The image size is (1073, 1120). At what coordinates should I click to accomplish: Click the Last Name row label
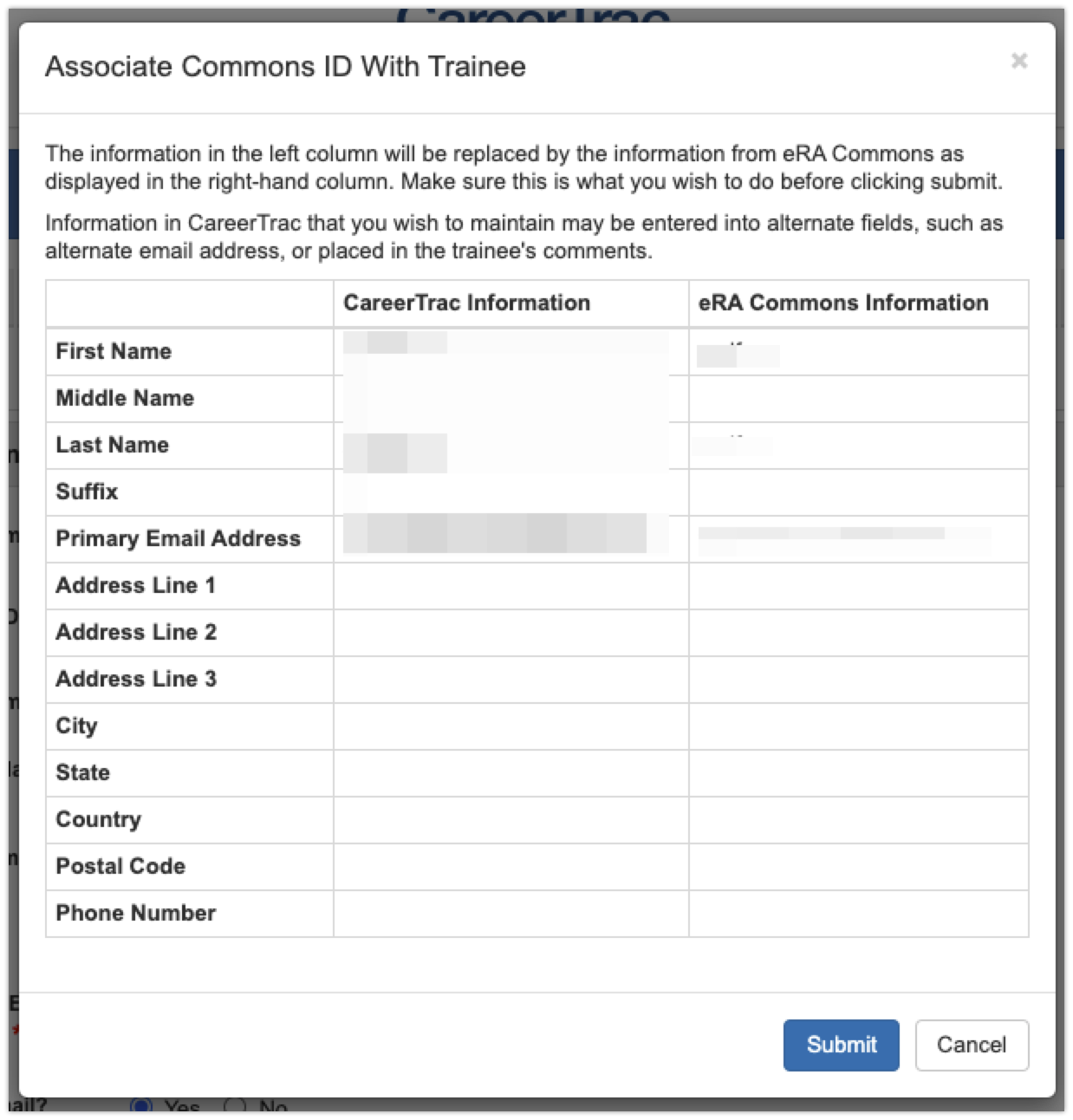point(112,445)
